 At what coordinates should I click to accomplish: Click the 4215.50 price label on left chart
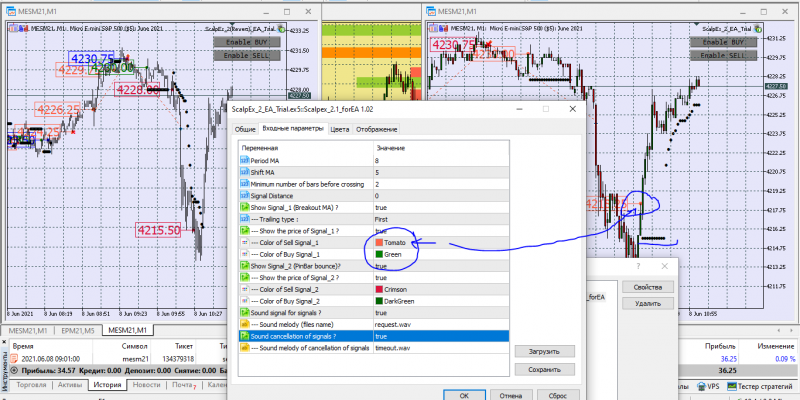[159, 230]
